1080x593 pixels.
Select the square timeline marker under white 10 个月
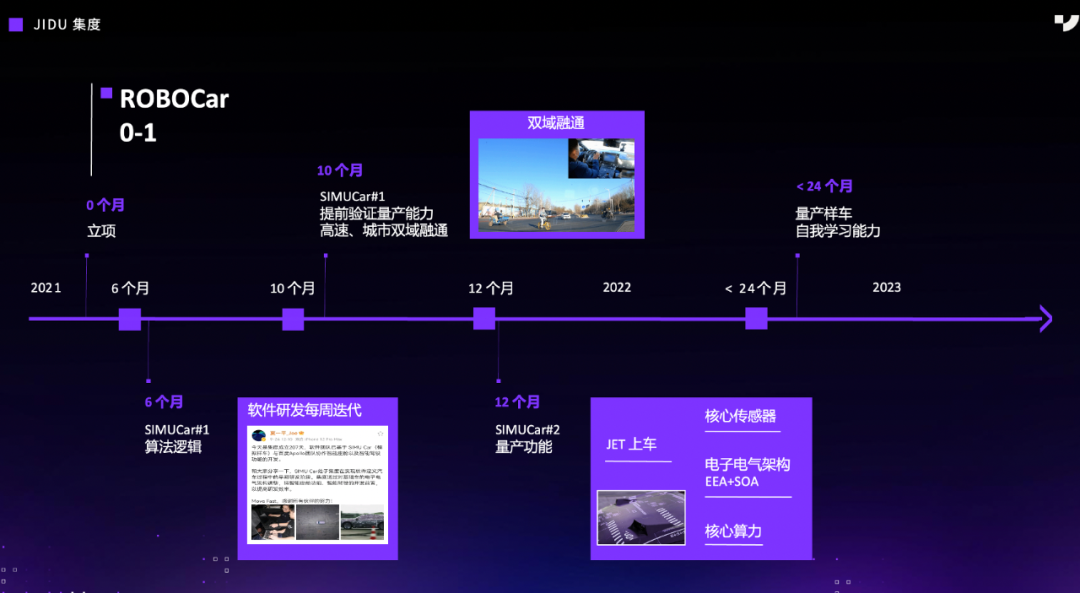click(293, 319)
